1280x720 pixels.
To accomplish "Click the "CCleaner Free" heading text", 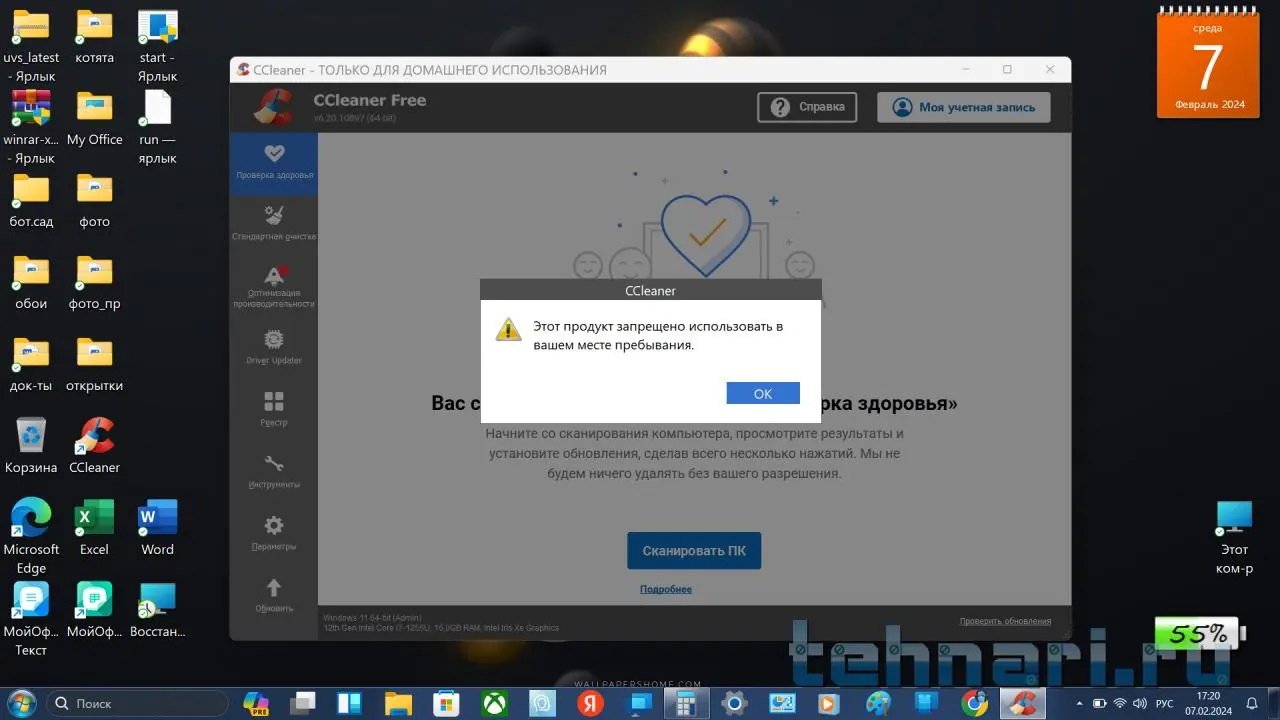I will tap(370, 100).
